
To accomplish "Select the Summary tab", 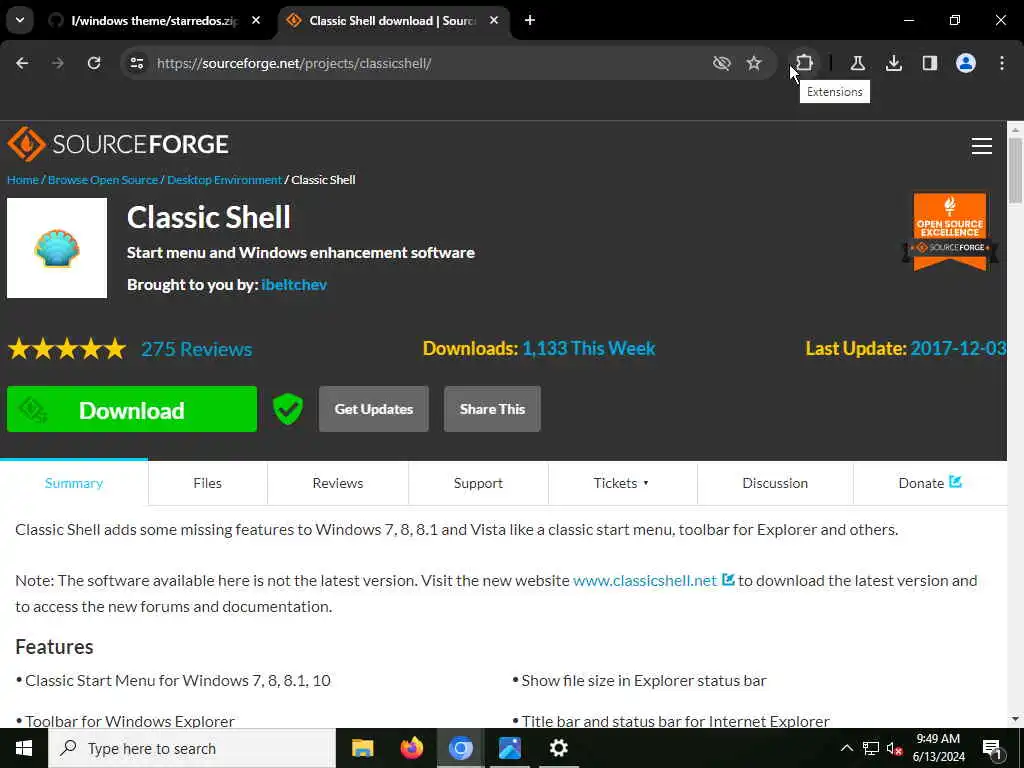I will point(74,483).
